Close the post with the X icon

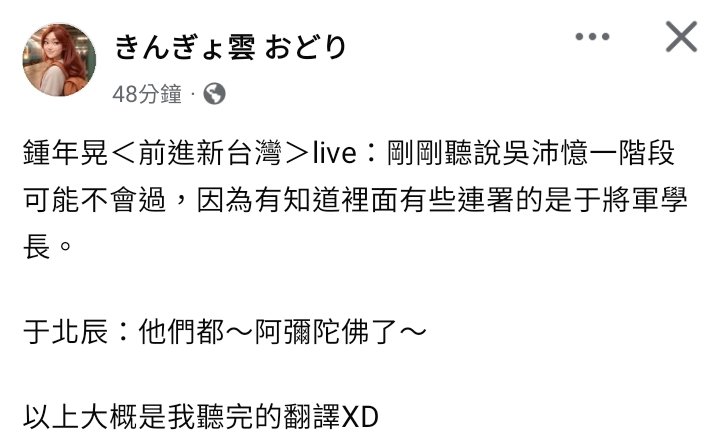tap(681, 37)
